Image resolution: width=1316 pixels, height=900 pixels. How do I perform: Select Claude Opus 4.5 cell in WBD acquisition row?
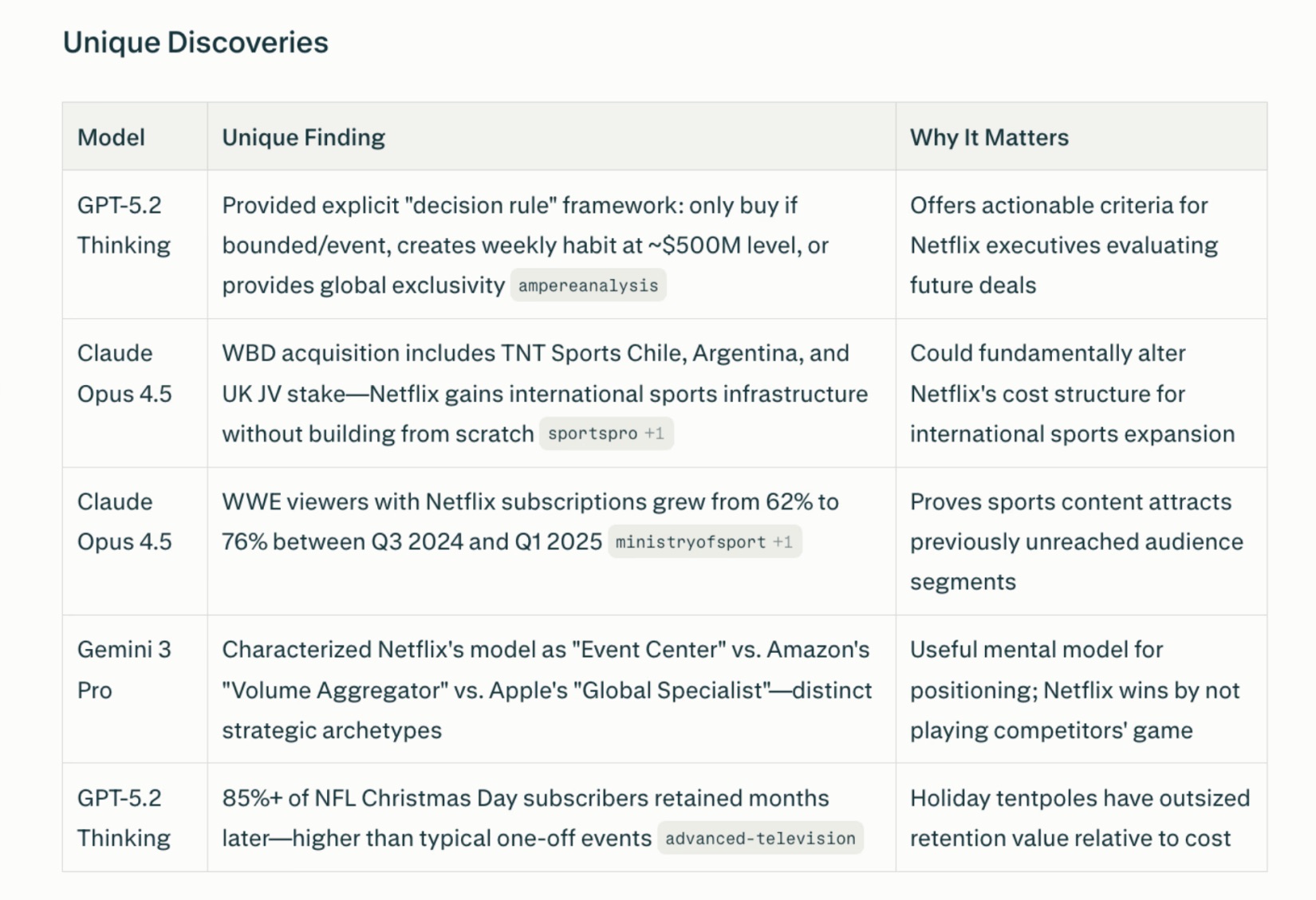124,373
